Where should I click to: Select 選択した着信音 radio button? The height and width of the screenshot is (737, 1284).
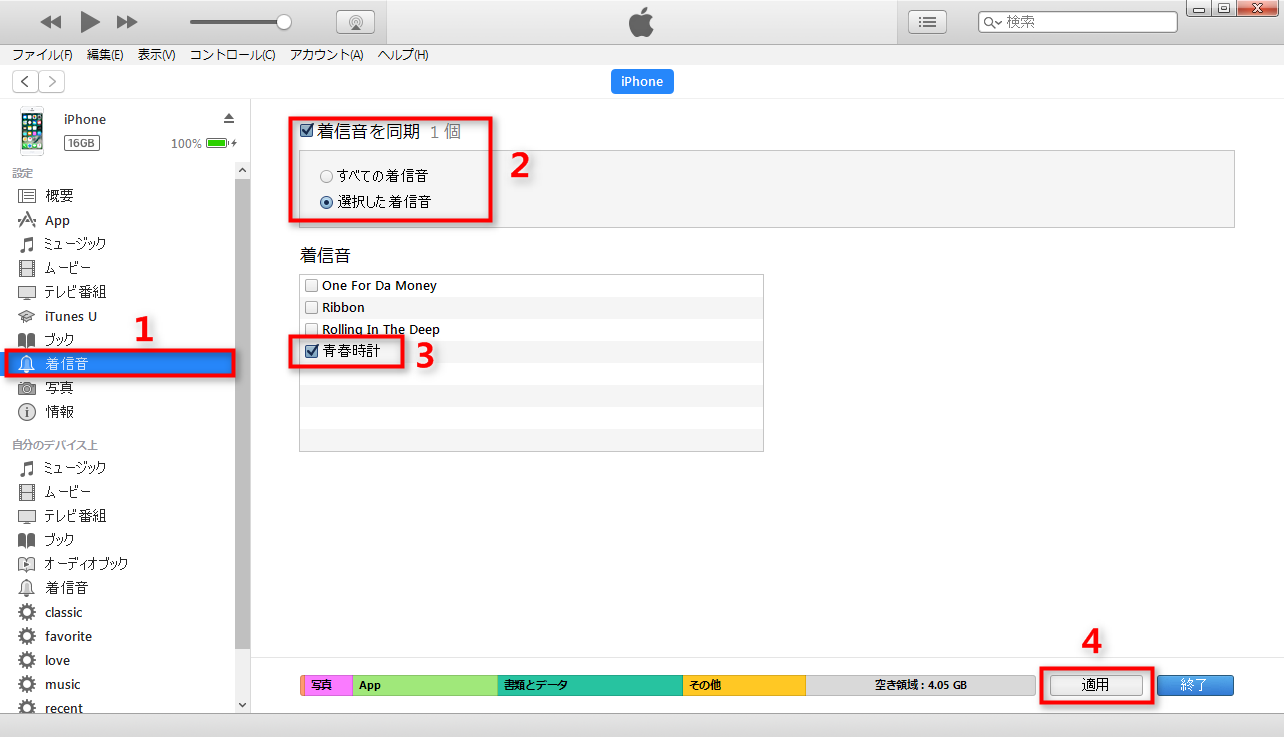click(326, 202)
